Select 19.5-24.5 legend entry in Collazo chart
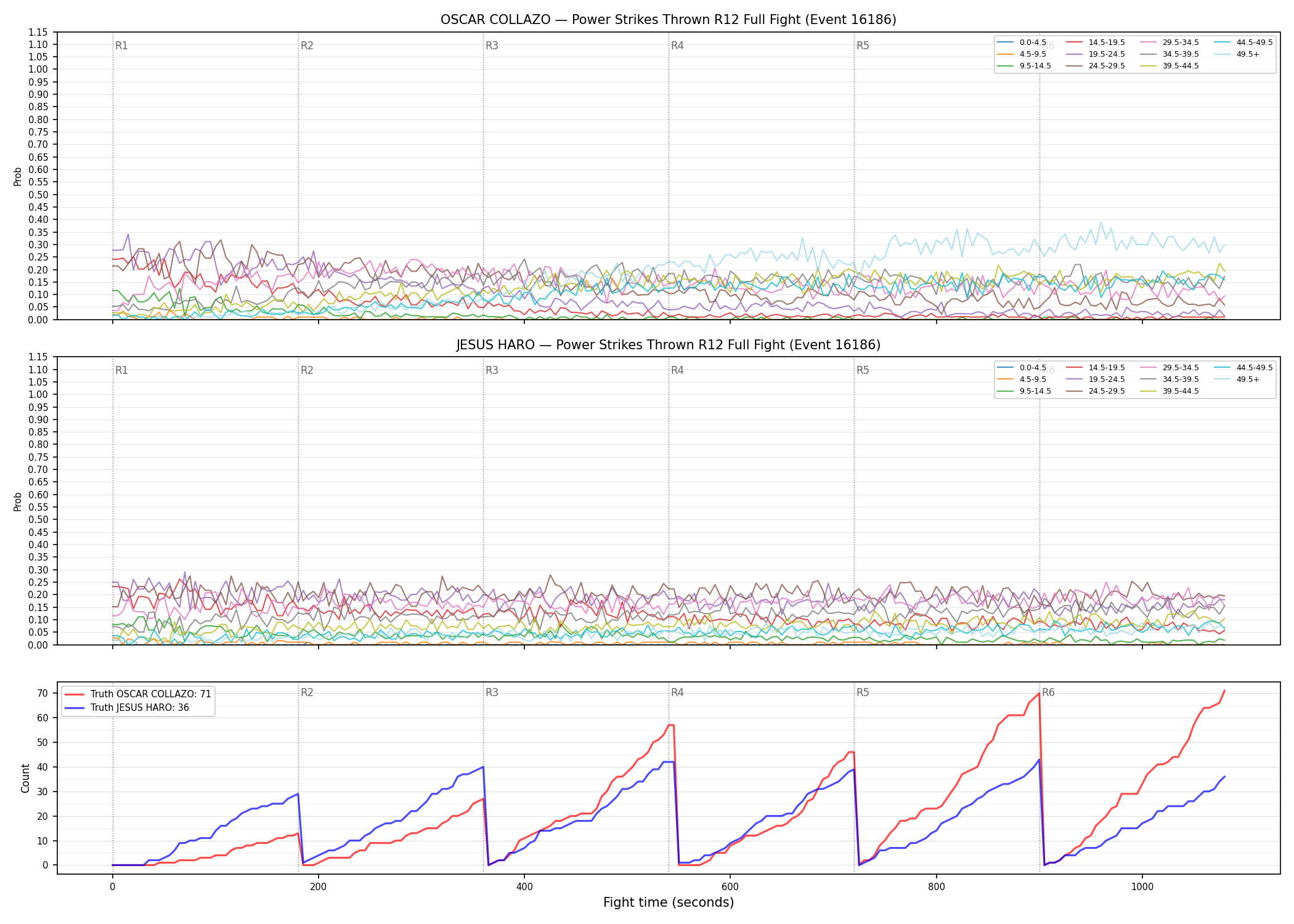The width and height of the screenshot is (1294, 924). coord(1096,54)
